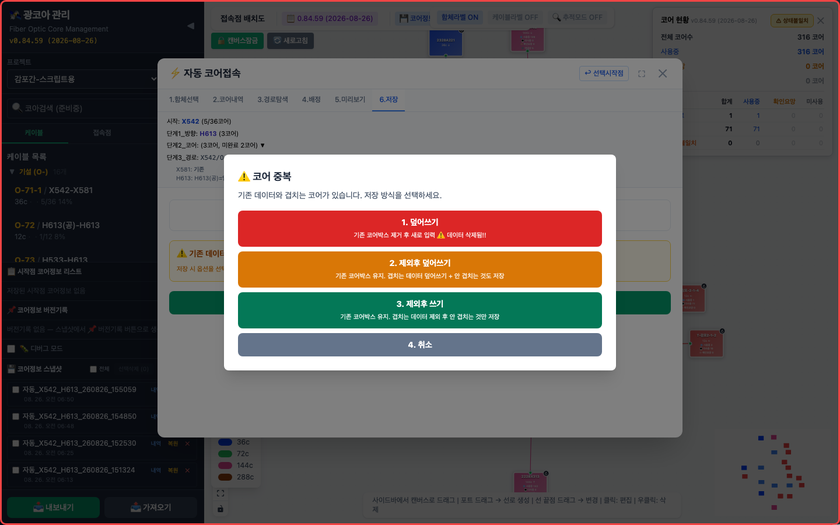Go to the 2.코어내역 step tab
The width and height of the screenshot is (840, 525).
(x=228, y=99)
